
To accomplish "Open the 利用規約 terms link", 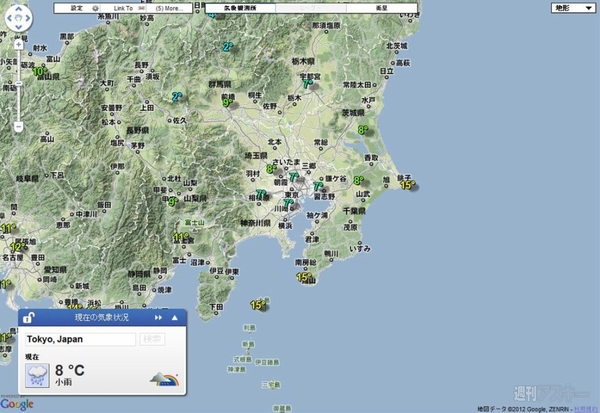I will click(586, 409).
